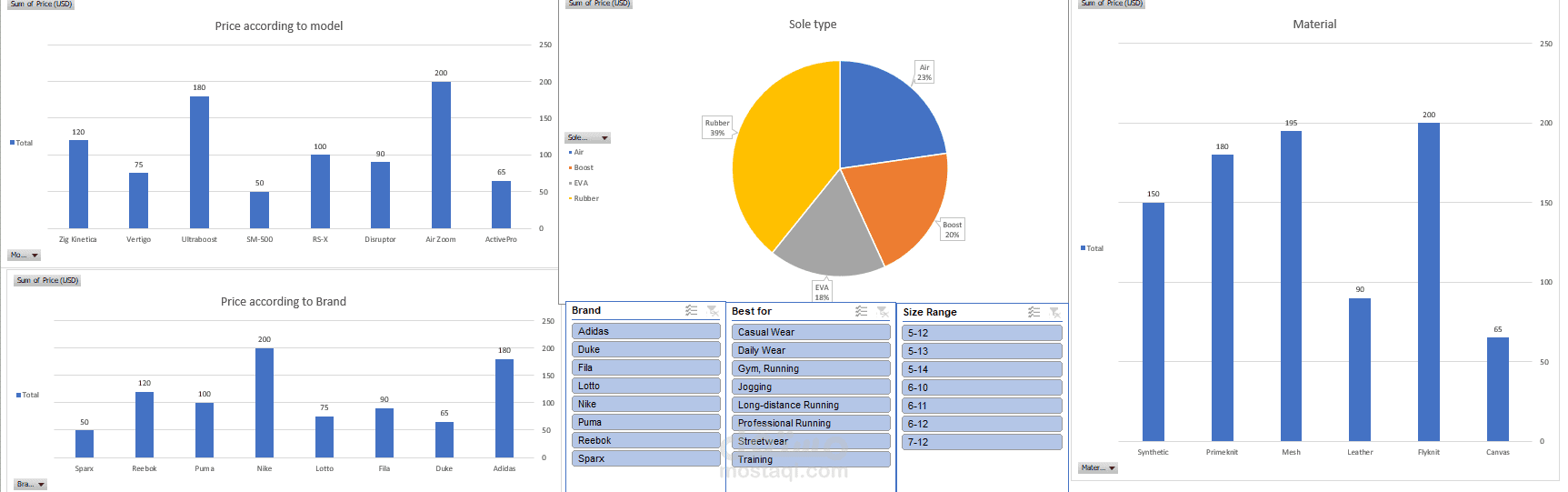Filter by Professional Running

coord(811,423)
